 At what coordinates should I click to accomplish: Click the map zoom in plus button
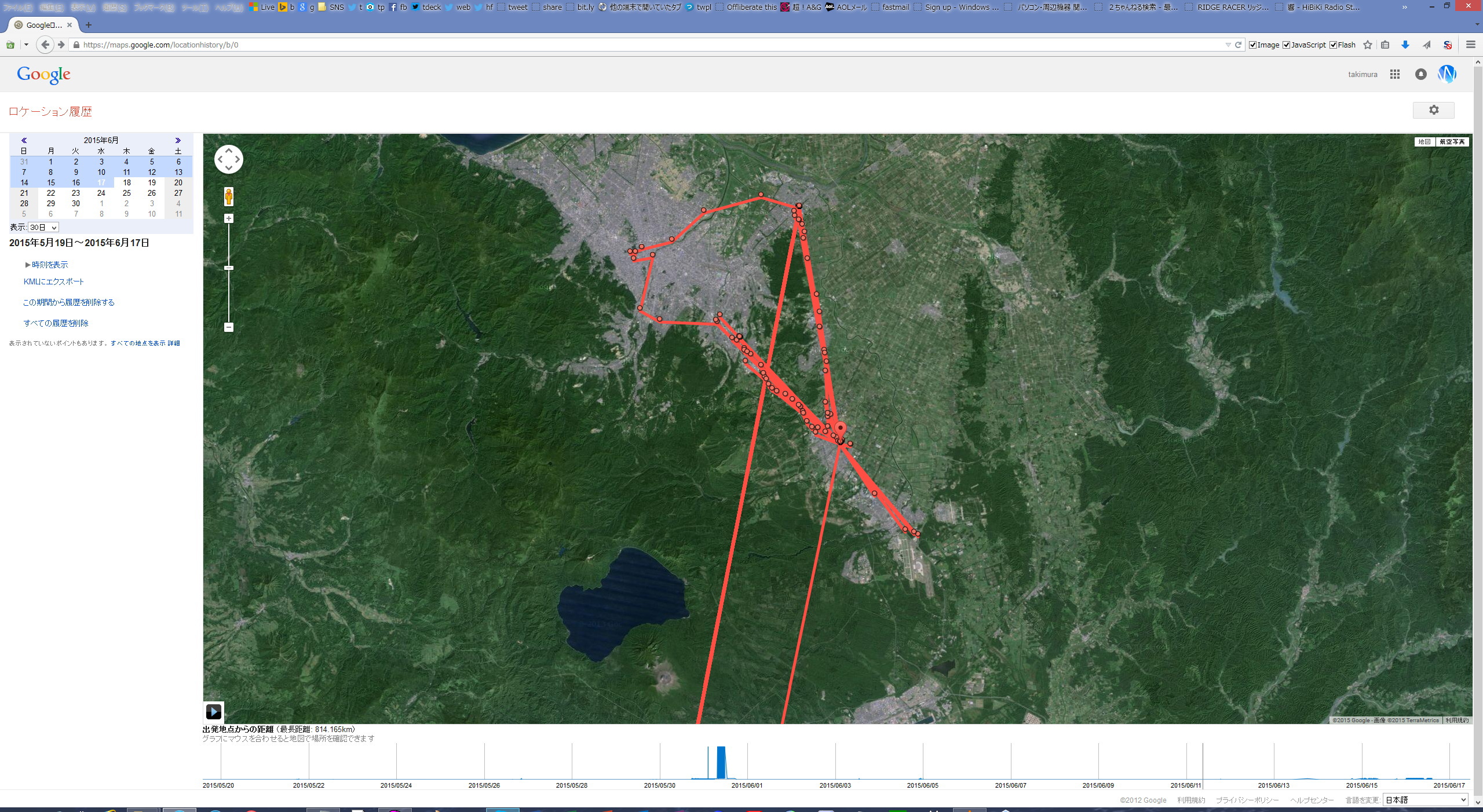click(229, 218)
